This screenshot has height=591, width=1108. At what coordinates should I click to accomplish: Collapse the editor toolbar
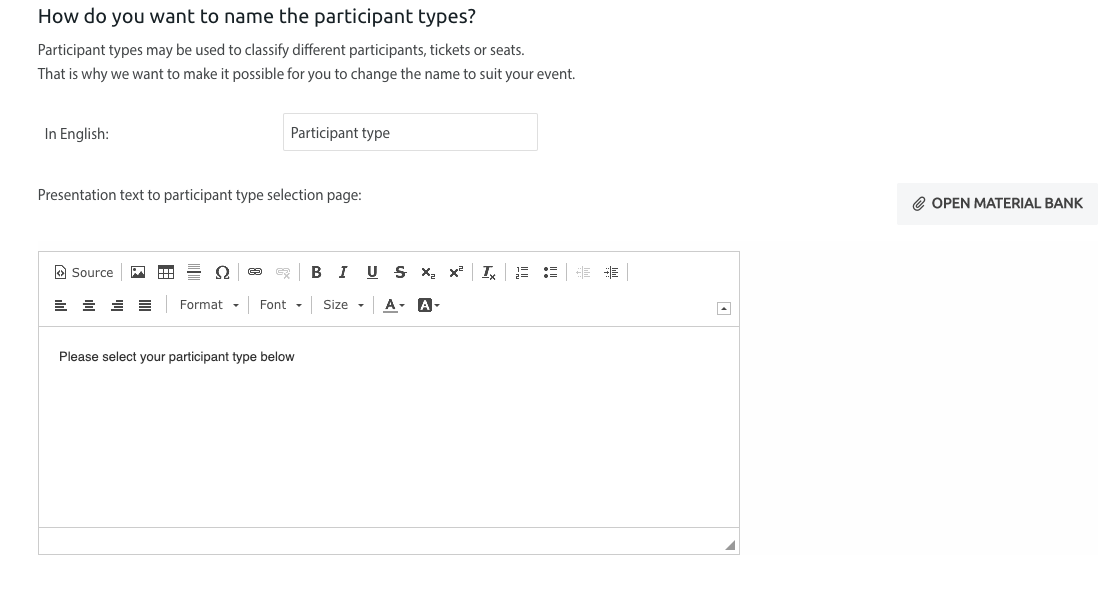[x=724, y=308]
